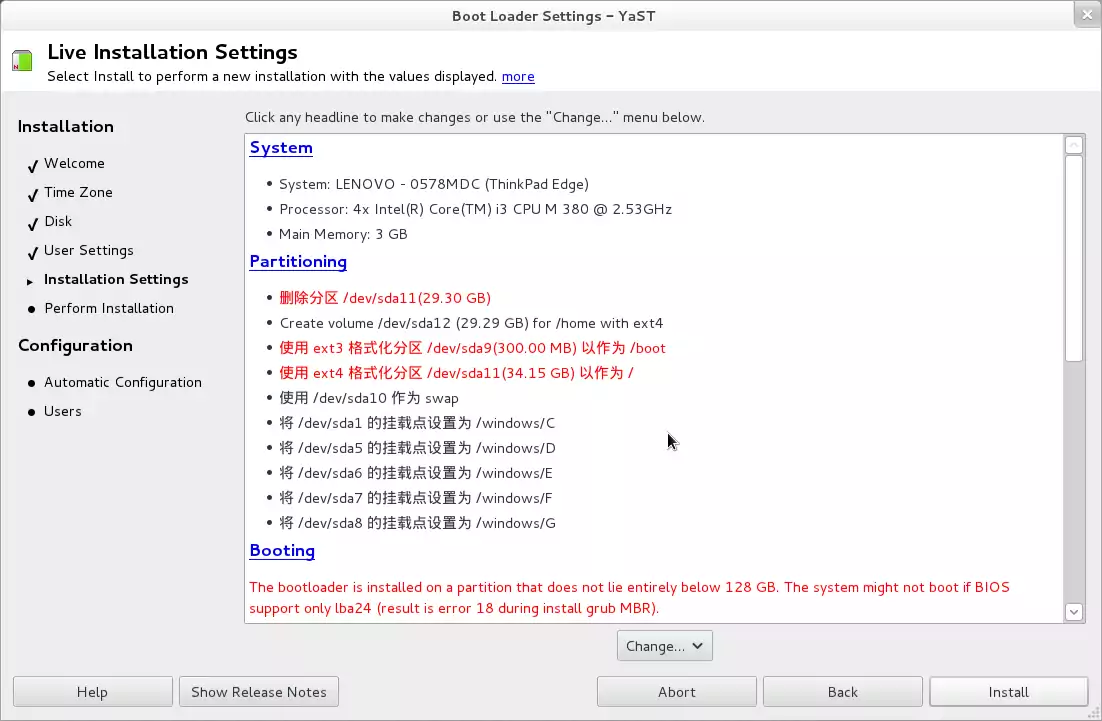Click the Time Zone step in sidebar
Screen dimensions: 1102x721
pyautogui.click(x=78, y=193)
